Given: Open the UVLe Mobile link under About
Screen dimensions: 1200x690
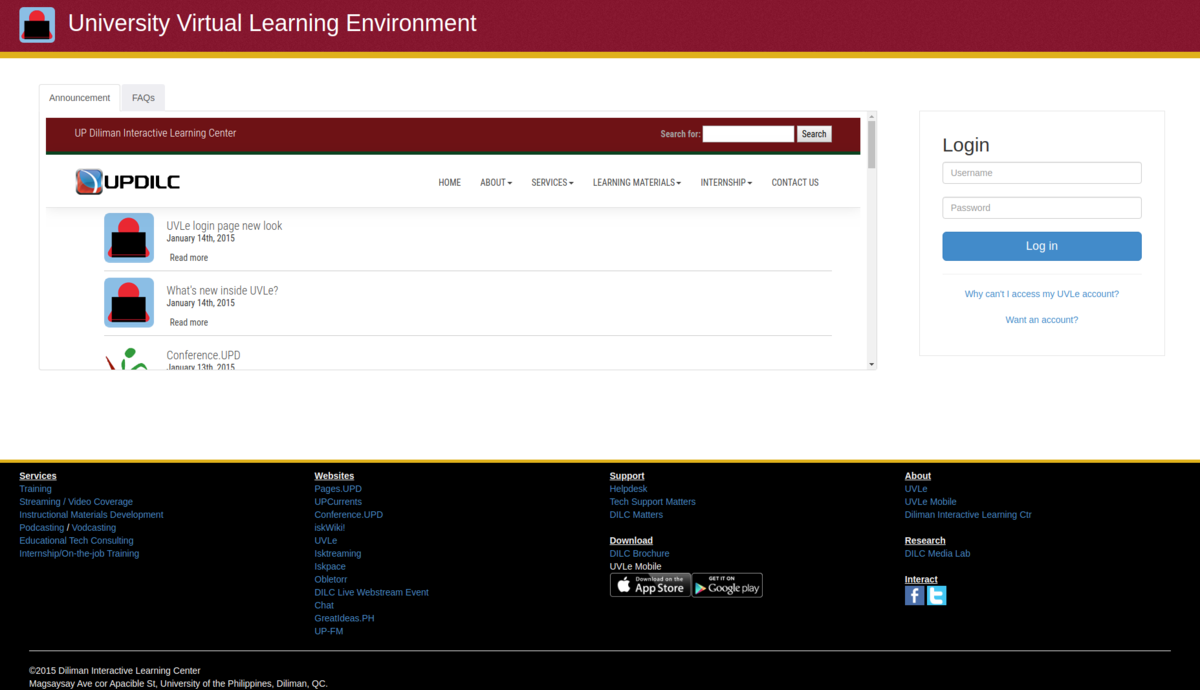Looking at the screenshot, I should 930,502.
